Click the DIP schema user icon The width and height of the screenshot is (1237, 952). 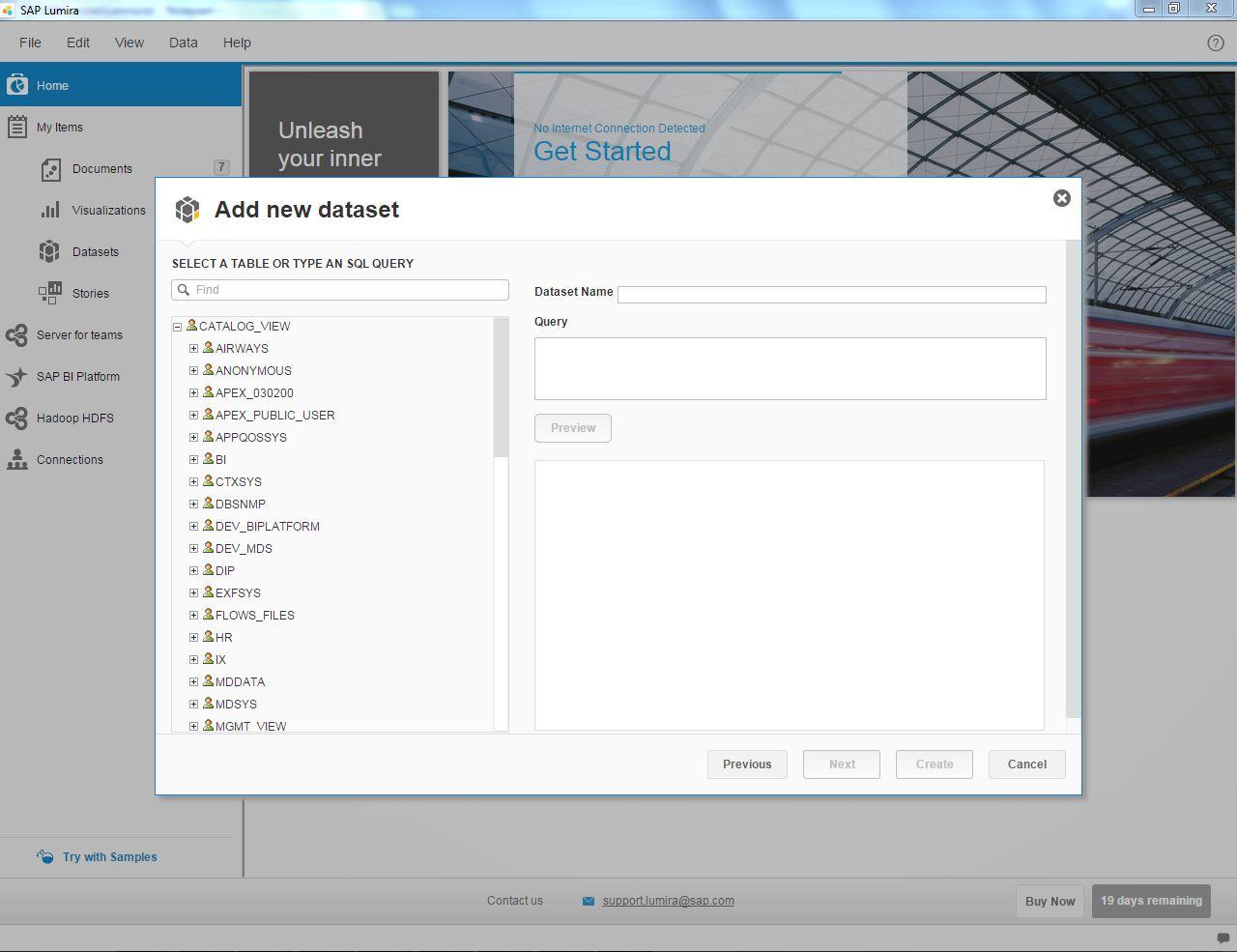coord(208,570)
